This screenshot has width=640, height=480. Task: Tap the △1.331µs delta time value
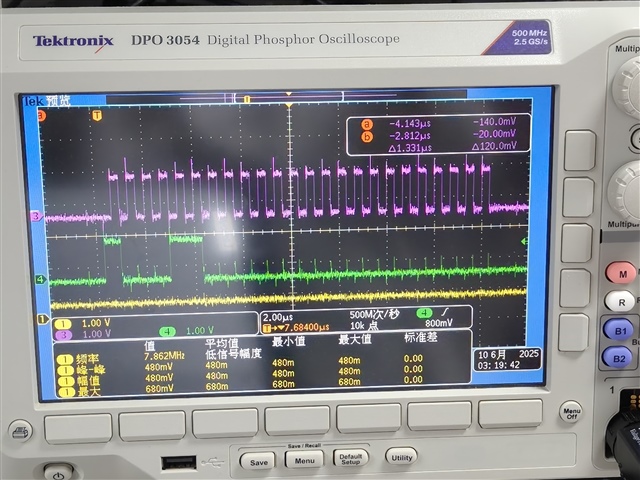(409, 148)
